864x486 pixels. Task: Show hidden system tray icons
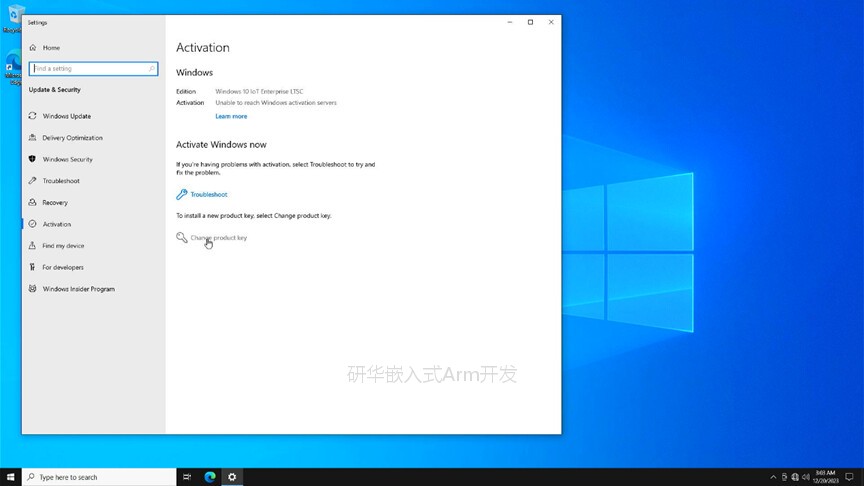pos(773,477)
